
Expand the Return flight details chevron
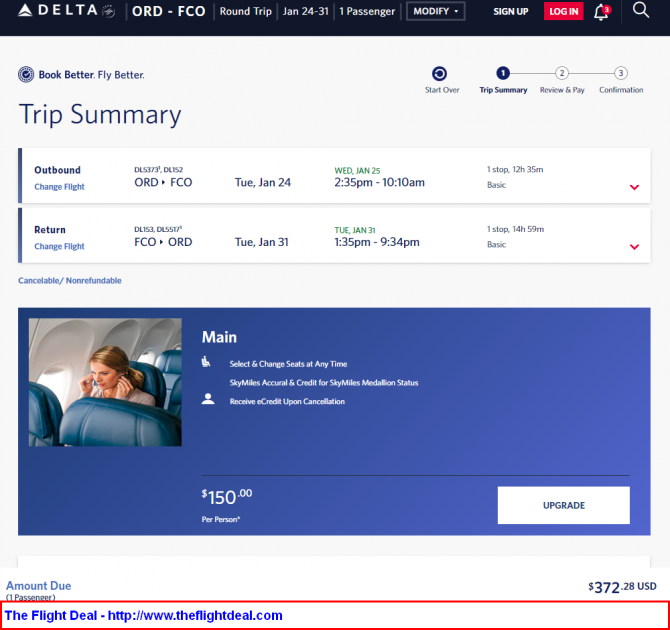click(x=634, y=247)
